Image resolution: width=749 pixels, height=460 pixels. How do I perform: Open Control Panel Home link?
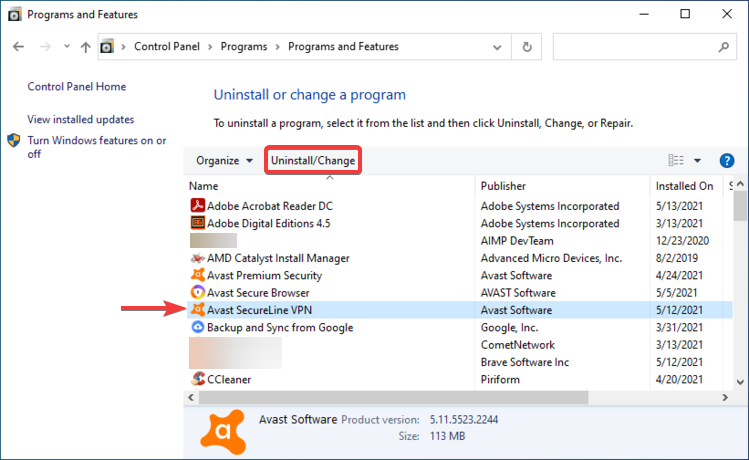pos(76,87)
